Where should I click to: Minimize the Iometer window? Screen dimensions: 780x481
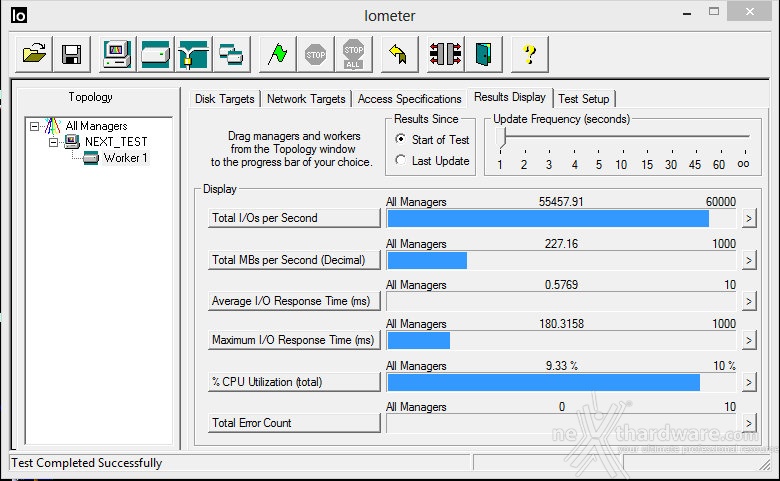click(687, 12)
